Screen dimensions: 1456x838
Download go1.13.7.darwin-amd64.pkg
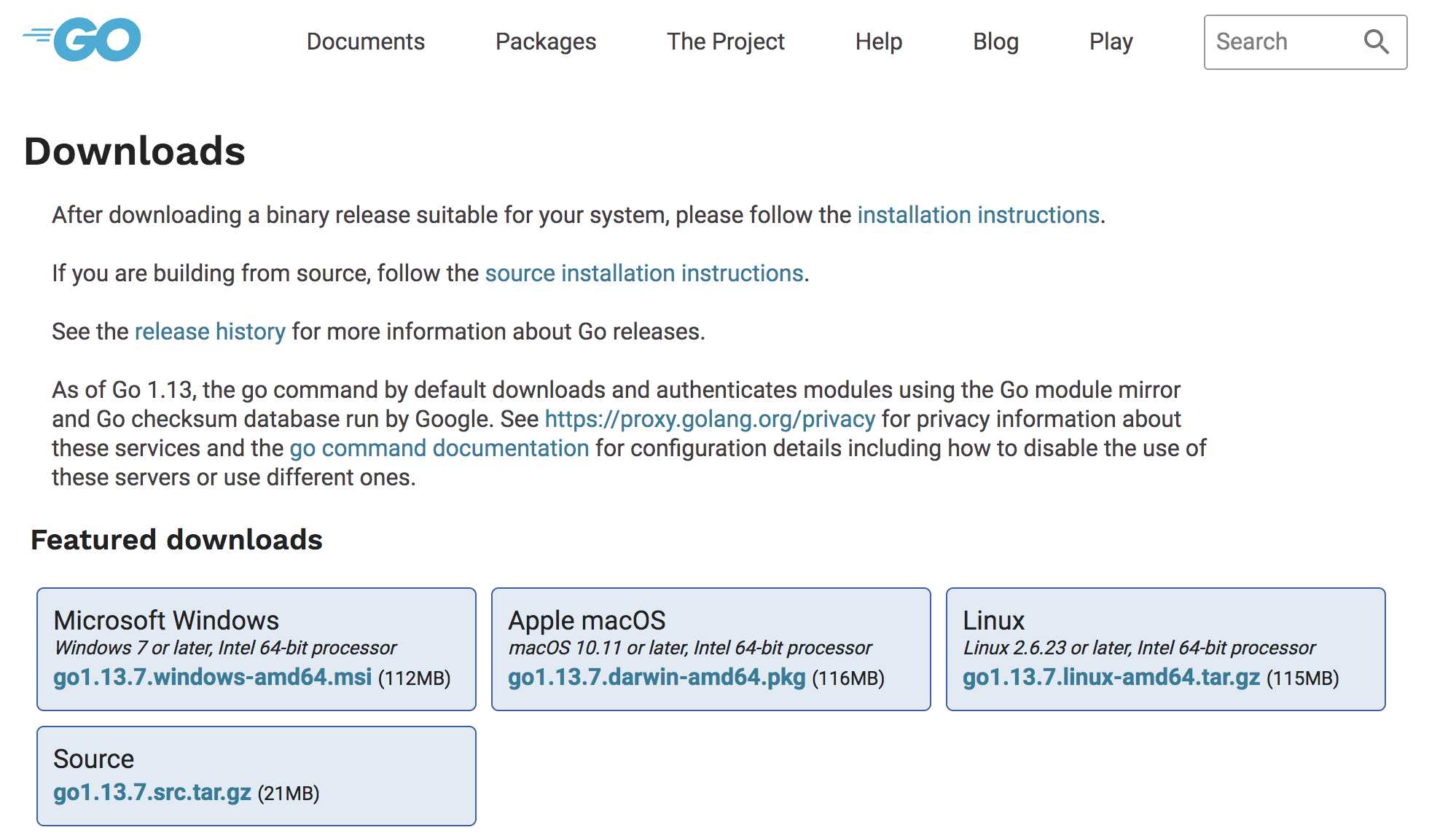(657, 677)
